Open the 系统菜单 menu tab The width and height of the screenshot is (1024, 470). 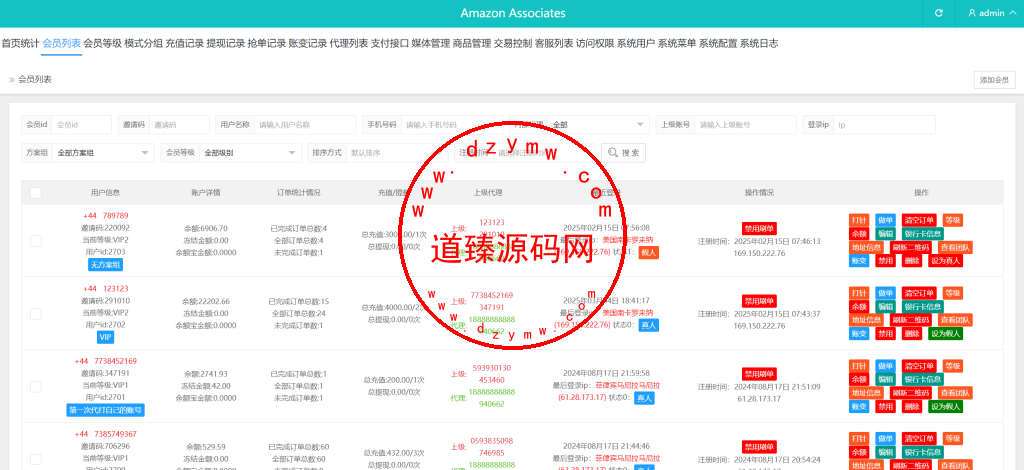coord(677,44)
